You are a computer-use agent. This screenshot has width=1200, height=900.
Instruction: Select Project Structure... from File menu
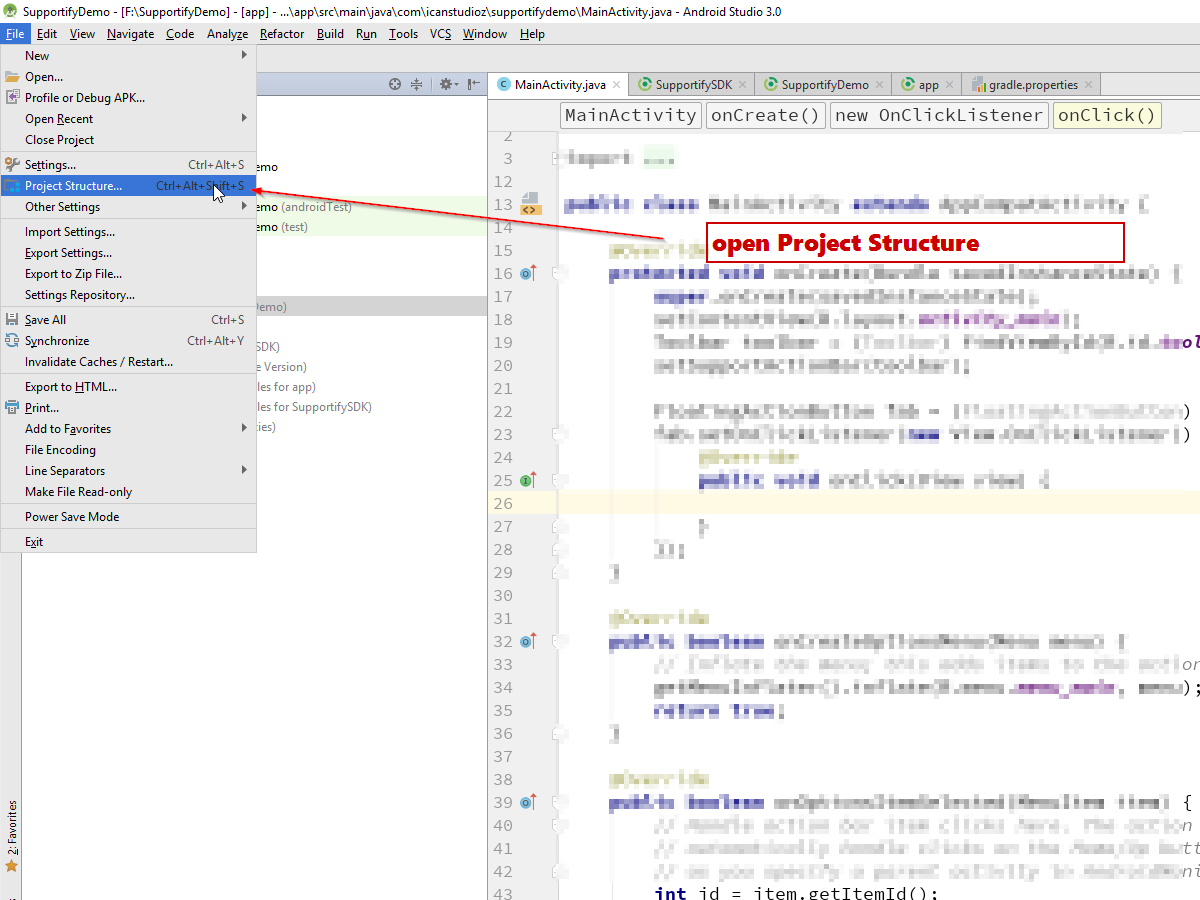[128, 186]
